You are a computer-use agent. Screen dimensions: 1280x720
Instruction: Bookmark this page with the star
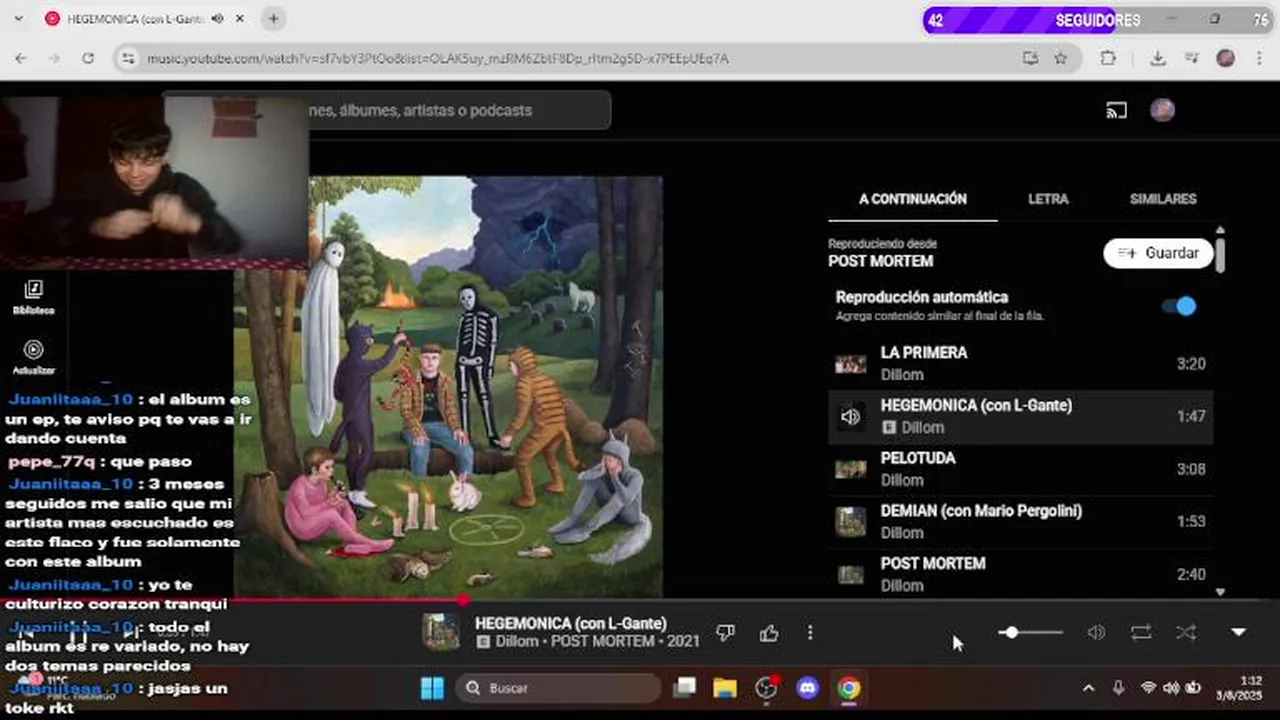[1061, 59]
